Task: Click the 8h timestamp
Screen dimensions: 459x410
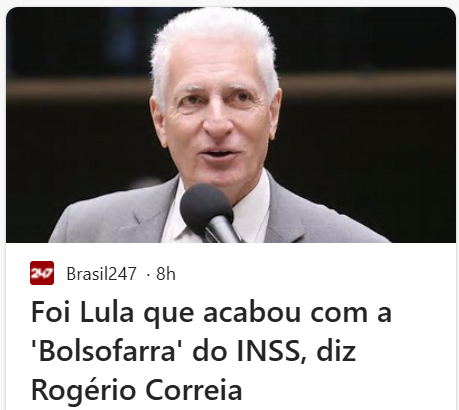Action: tap(166, 274)
